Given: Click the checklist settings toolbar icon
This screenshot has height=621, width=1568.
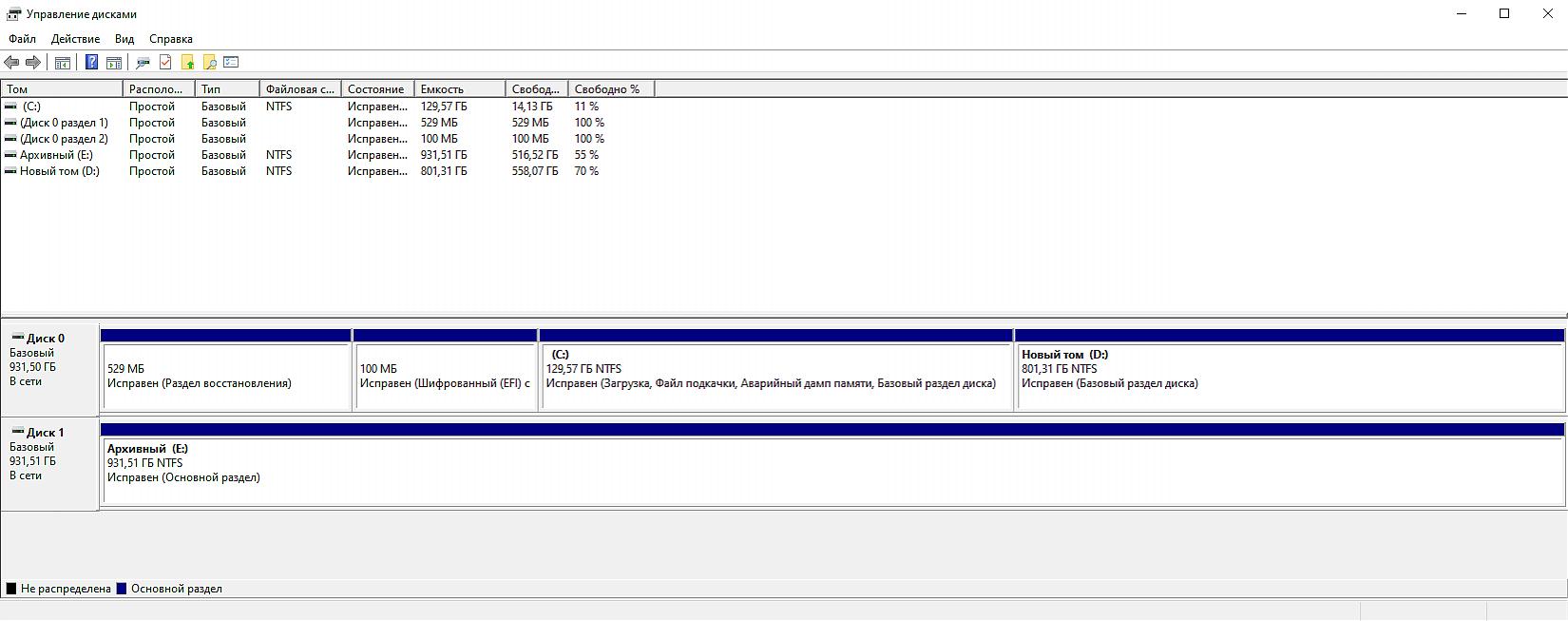Looking at the screenshot, I should [231, 63].
